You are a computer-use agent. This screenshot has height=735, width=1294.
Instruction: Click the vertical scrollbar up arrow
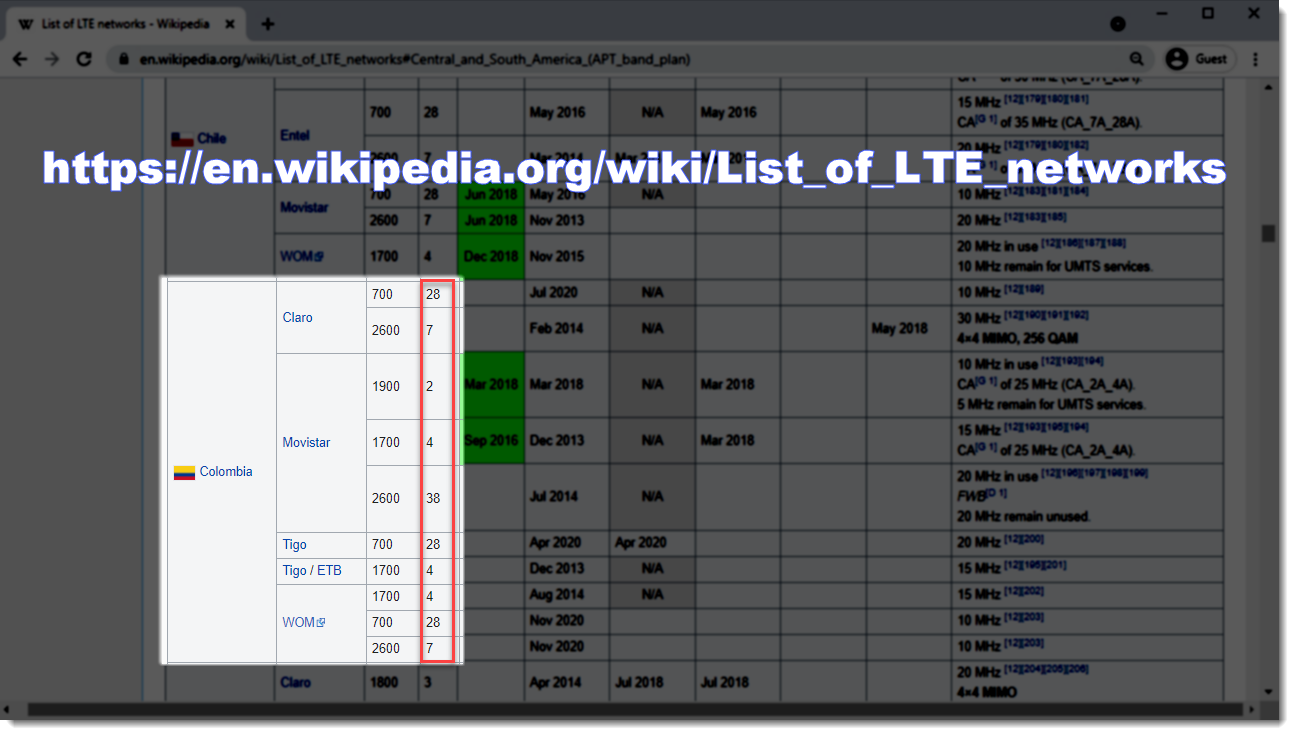point(1269,85)
